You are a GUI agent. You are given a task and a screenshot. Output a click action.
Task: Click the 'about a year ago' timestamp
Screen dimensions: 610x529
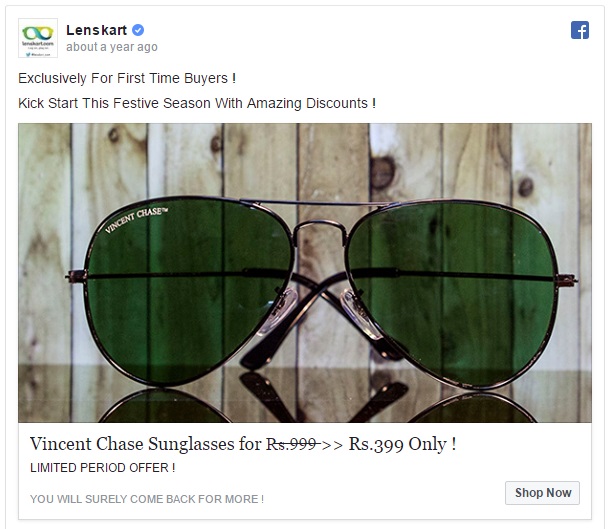point(112,47)
